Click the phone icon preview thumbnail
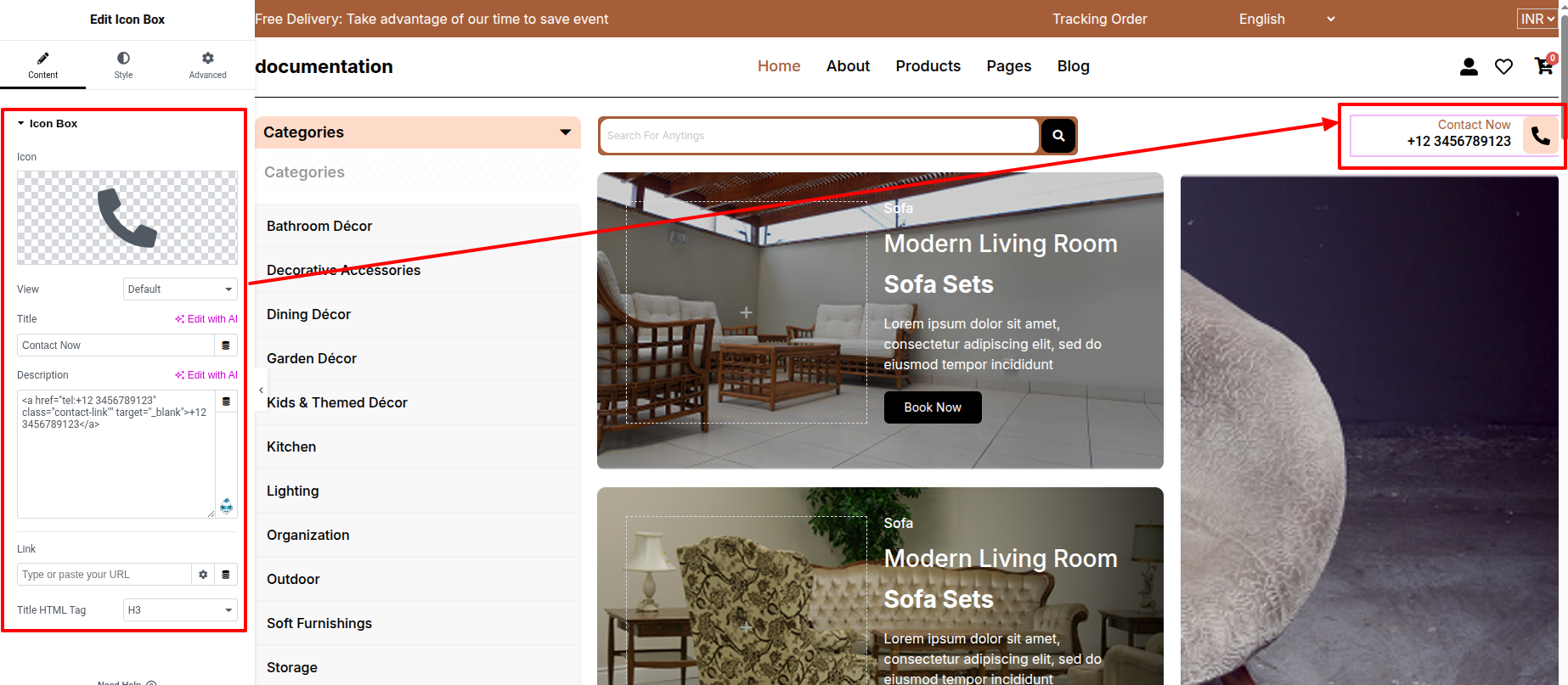1568x685 pixels. [127, 217]
